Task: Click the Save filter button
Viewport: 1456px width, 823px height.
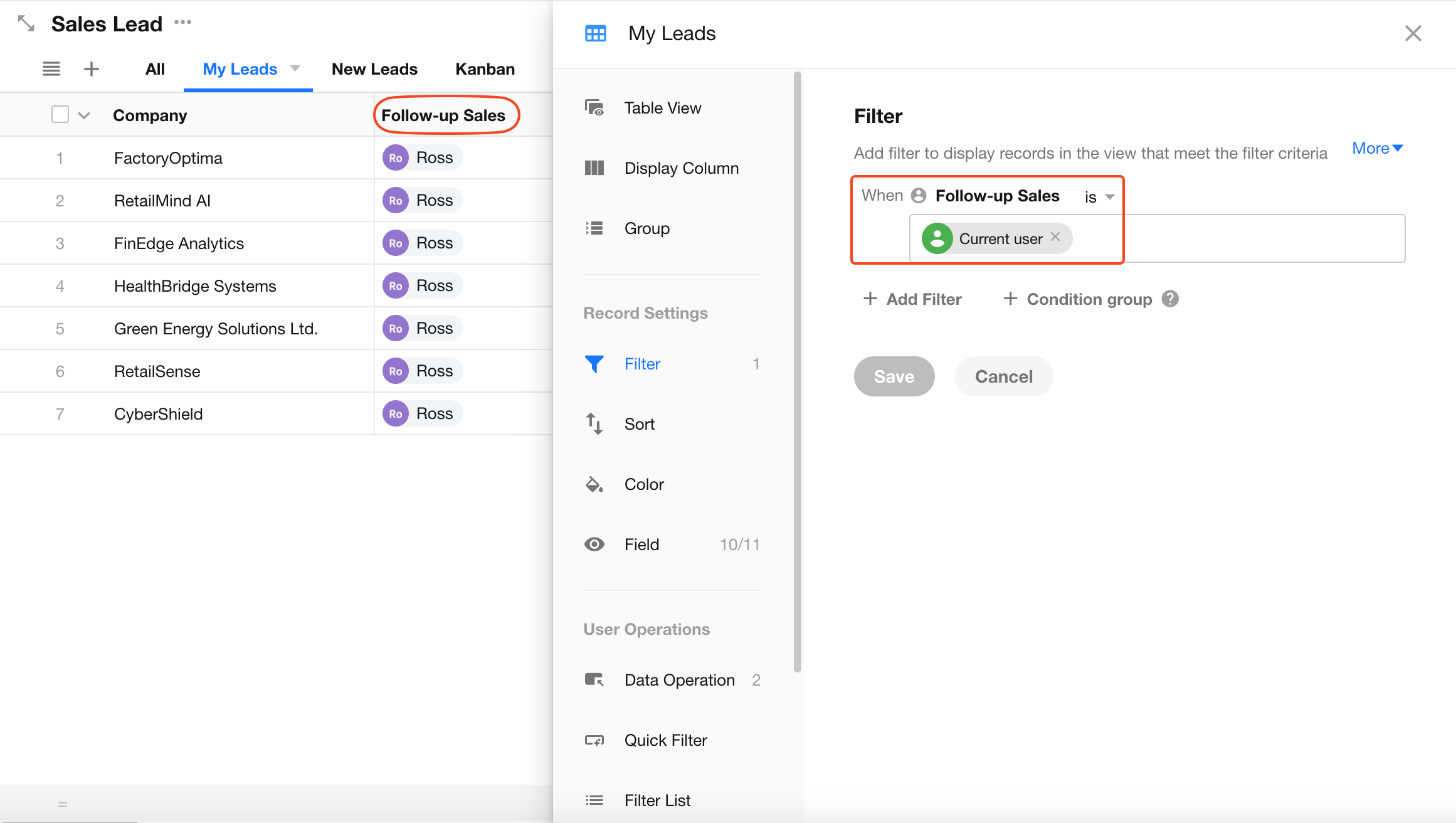Action: 894,376
